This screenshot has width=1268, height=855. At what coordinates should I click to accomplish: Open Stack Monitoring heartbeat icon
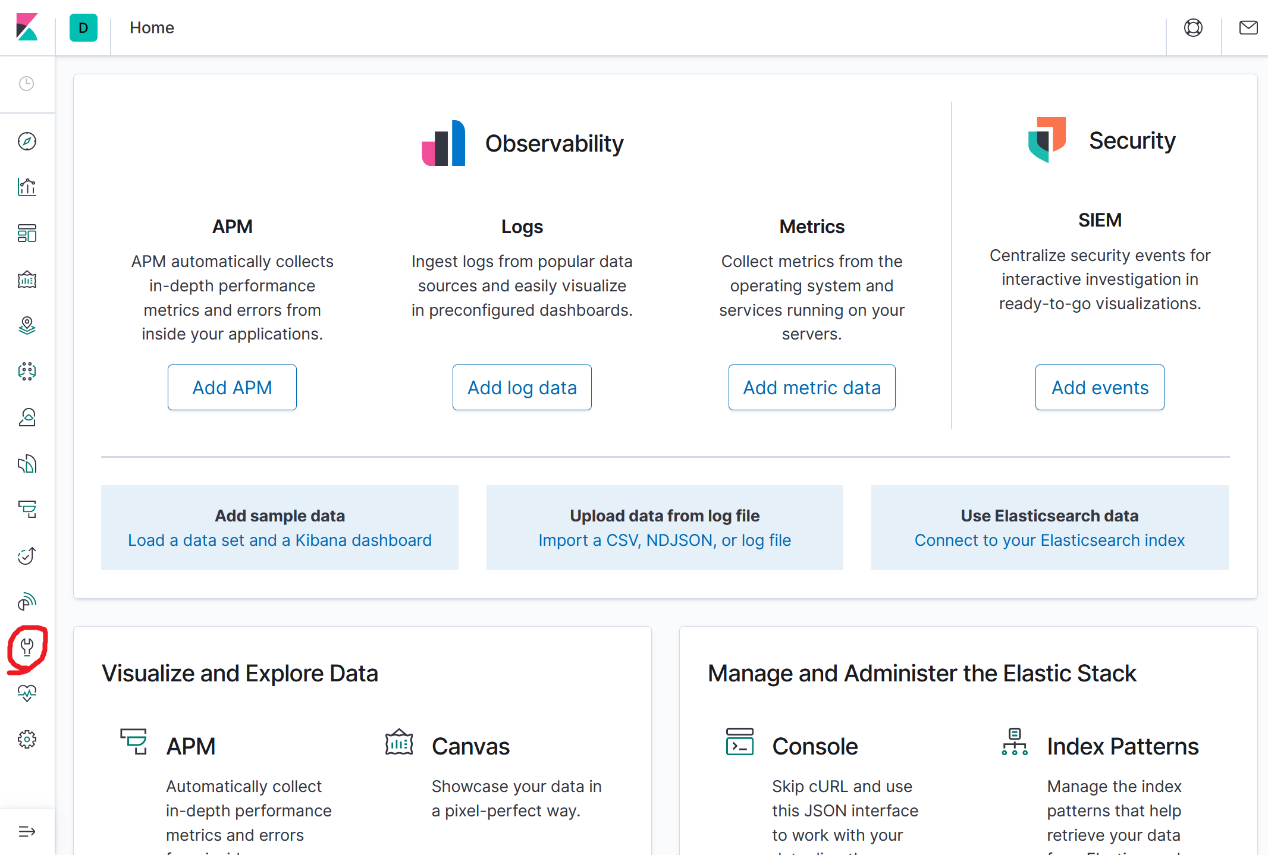click(27, 693)
